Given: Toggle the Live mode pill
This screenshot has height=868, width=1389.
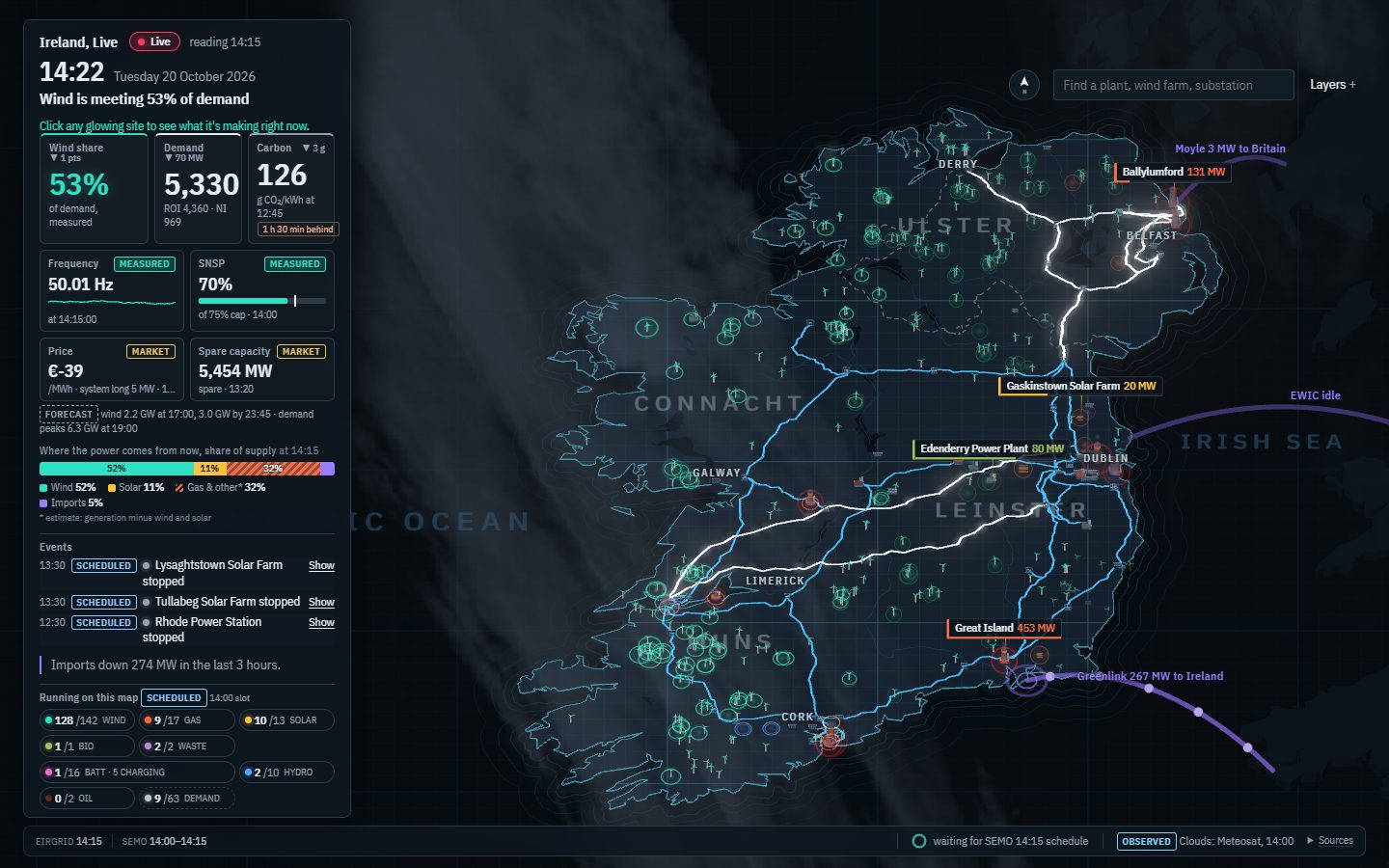Looking at the screenshot, I should coord(154,41).
